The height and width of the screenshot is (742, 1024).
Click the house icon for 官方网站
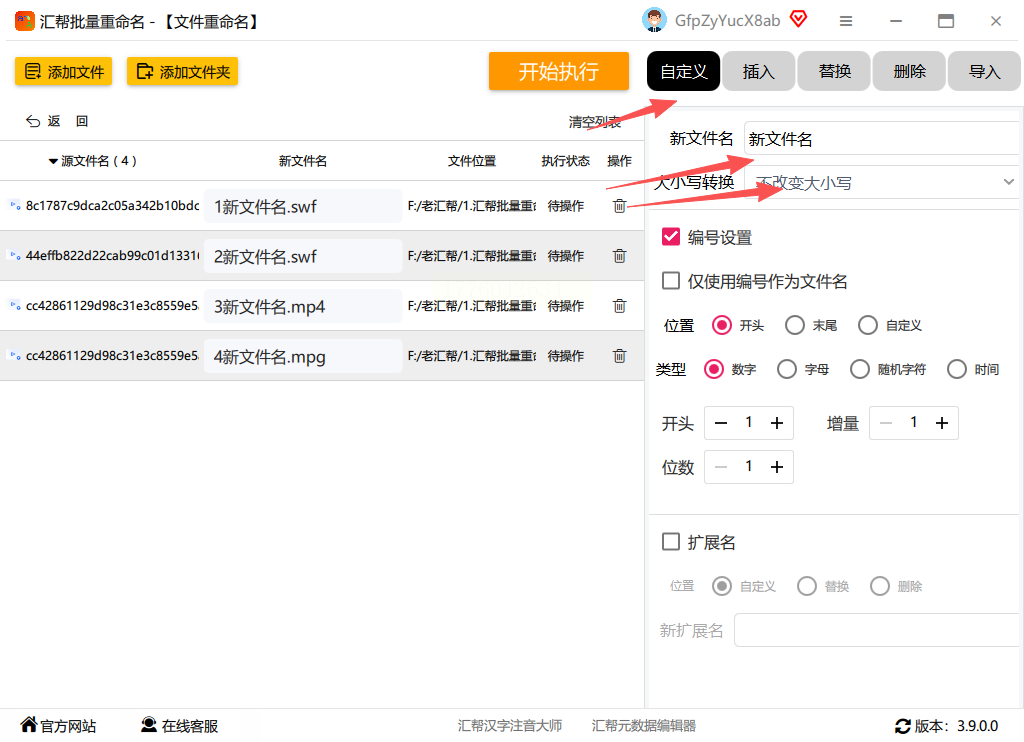[29, 724]
